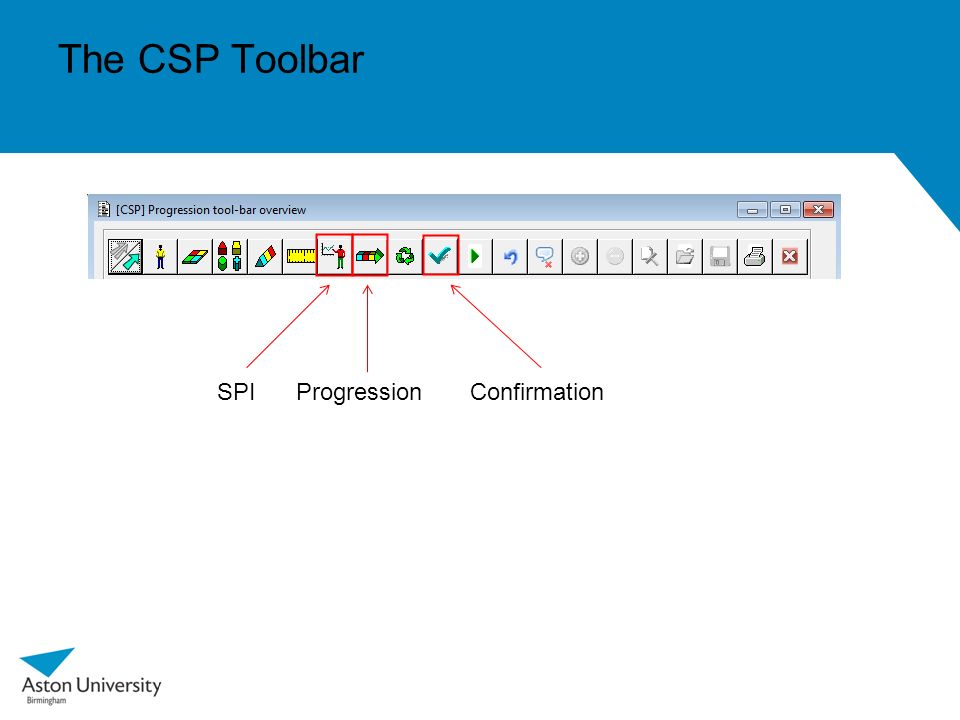The image size is (960, 720).
Task: Click the red X exit toolbar icon
Action: click(790, 256)
